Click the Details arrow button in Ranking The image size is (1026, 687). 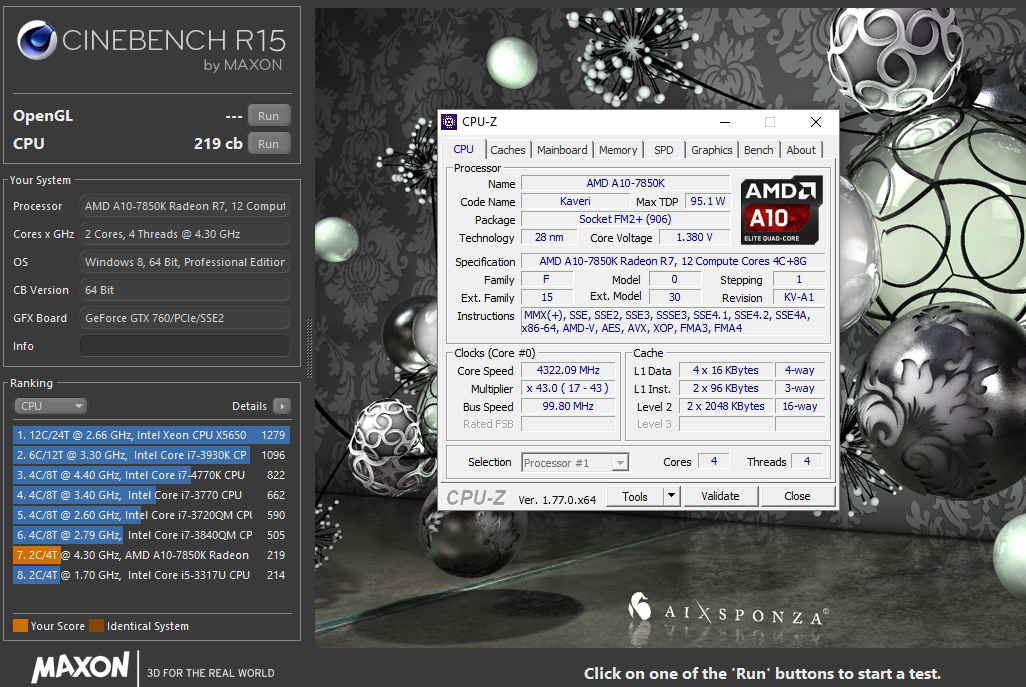(282, 406)
